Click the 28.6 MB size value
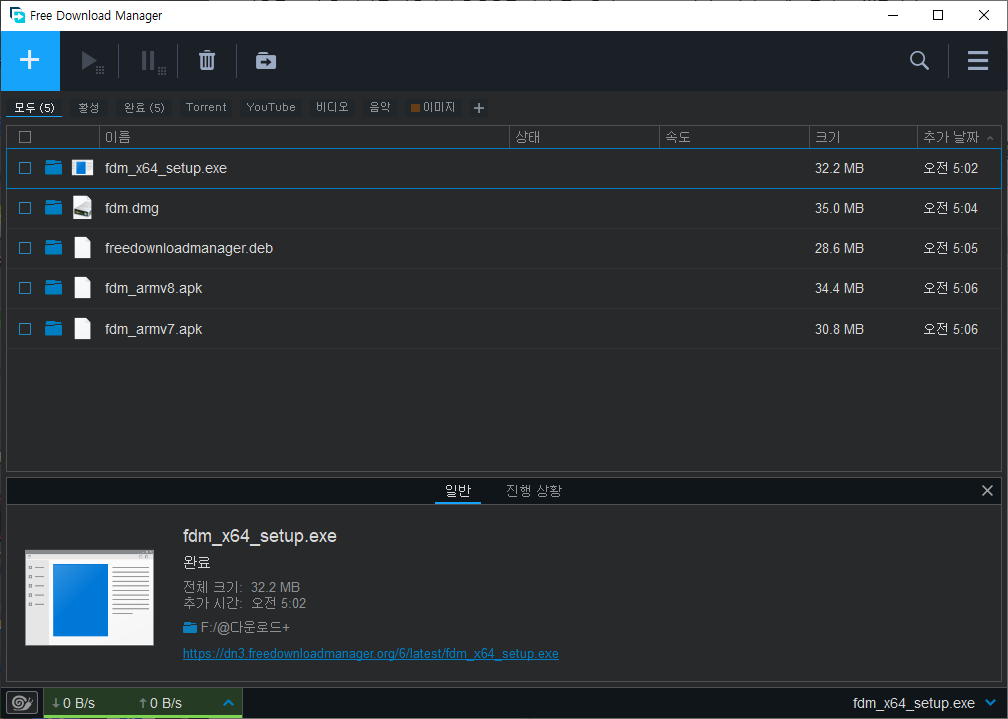This screenshot has width=1008, height=719. pos(839,248)
